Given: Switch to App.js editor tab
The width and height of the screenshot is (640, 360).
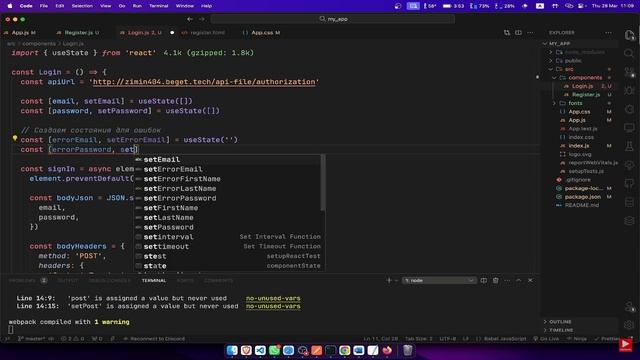Looking at the screenshot, I should point(20,33).
